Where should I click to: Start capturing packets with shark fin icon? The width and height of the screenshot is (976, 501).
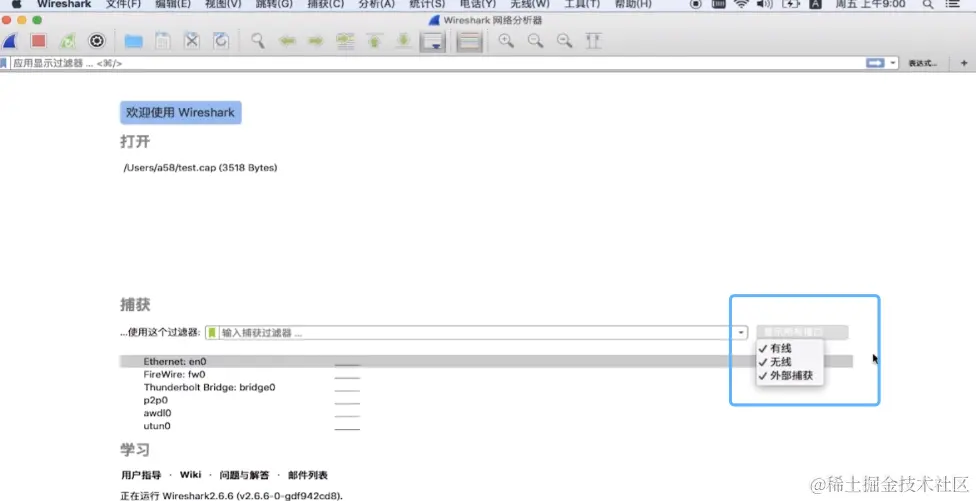[x=9, y=42]
